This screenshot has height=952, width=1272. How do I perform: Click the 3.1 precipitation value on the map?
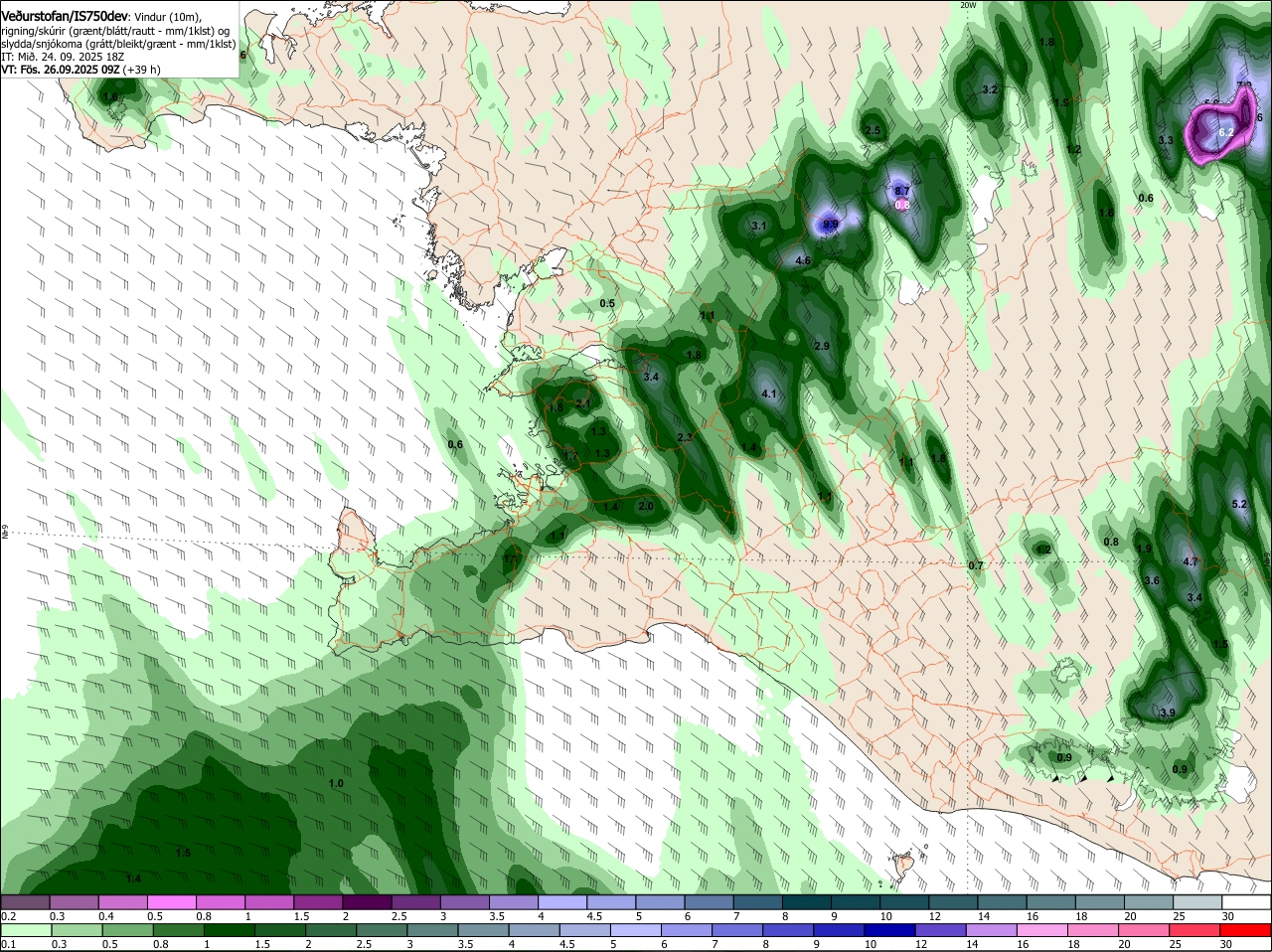[x=759, y=227]
